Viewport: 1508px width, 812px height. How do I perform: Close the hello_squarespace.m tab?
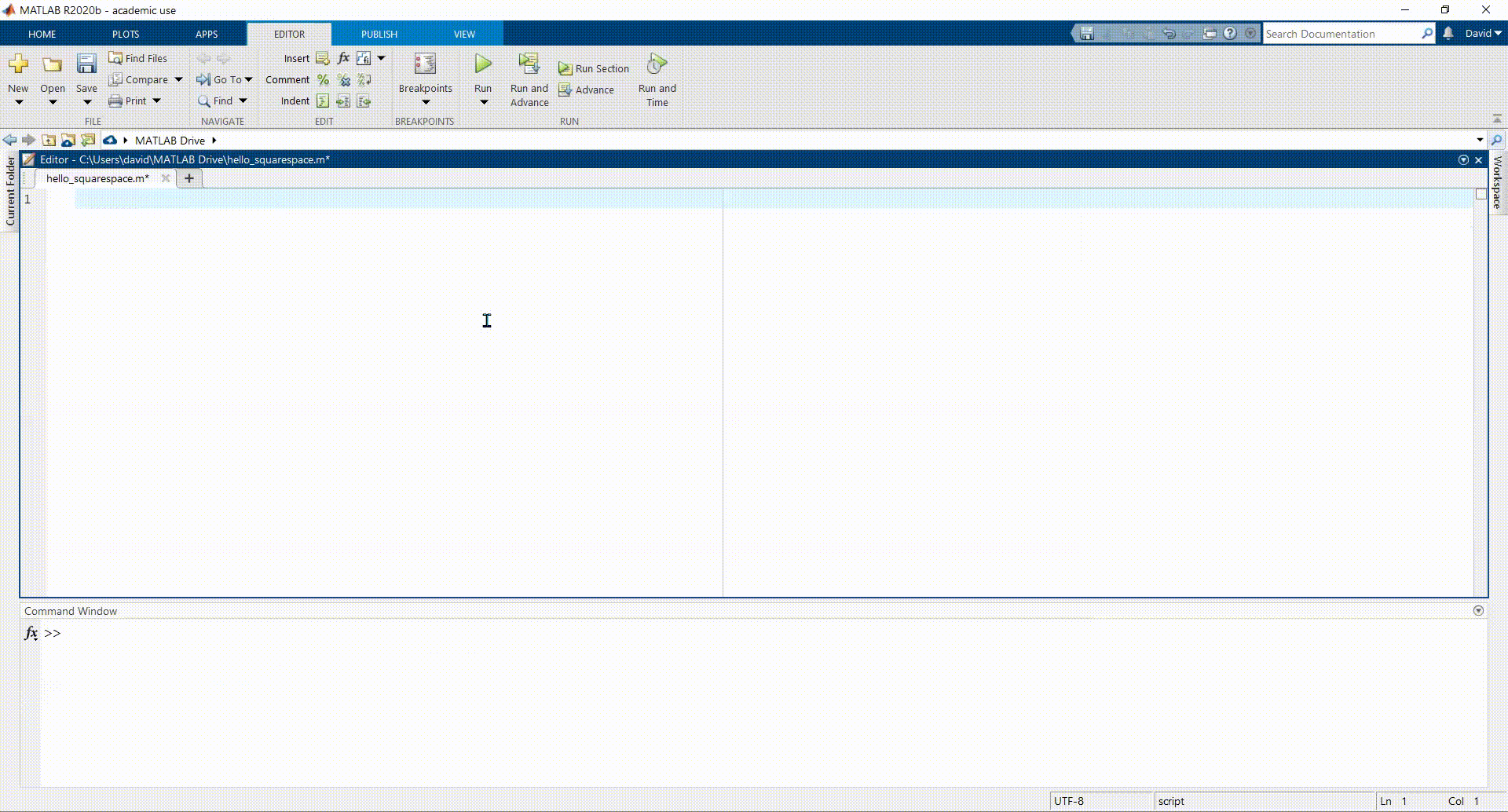(165, 178)
